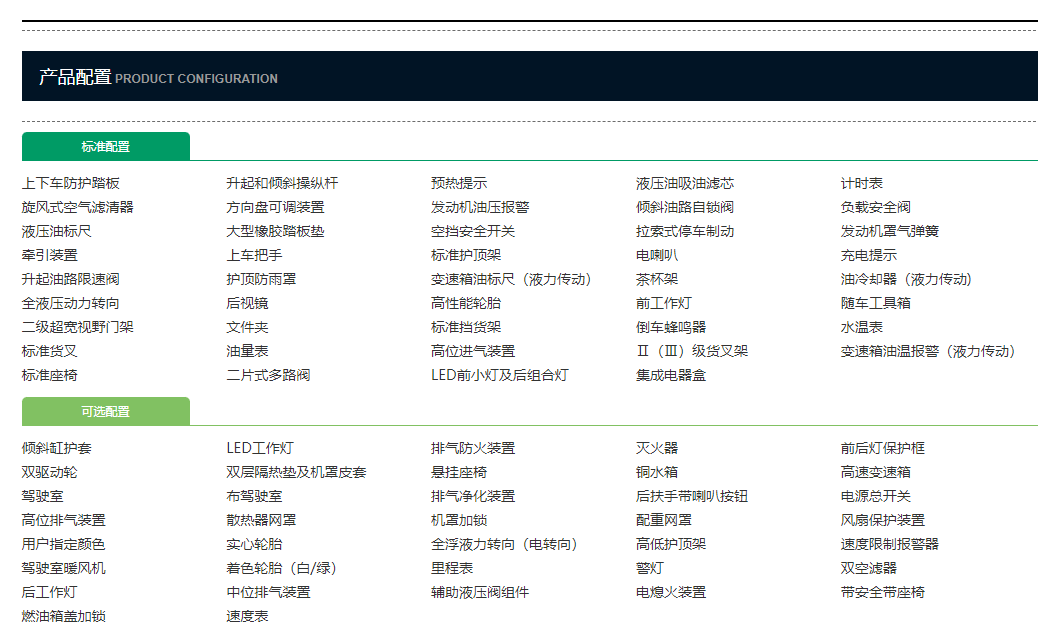Select 发动机油压报警 entry
1038x634 pixels.
tap(480, 207)
